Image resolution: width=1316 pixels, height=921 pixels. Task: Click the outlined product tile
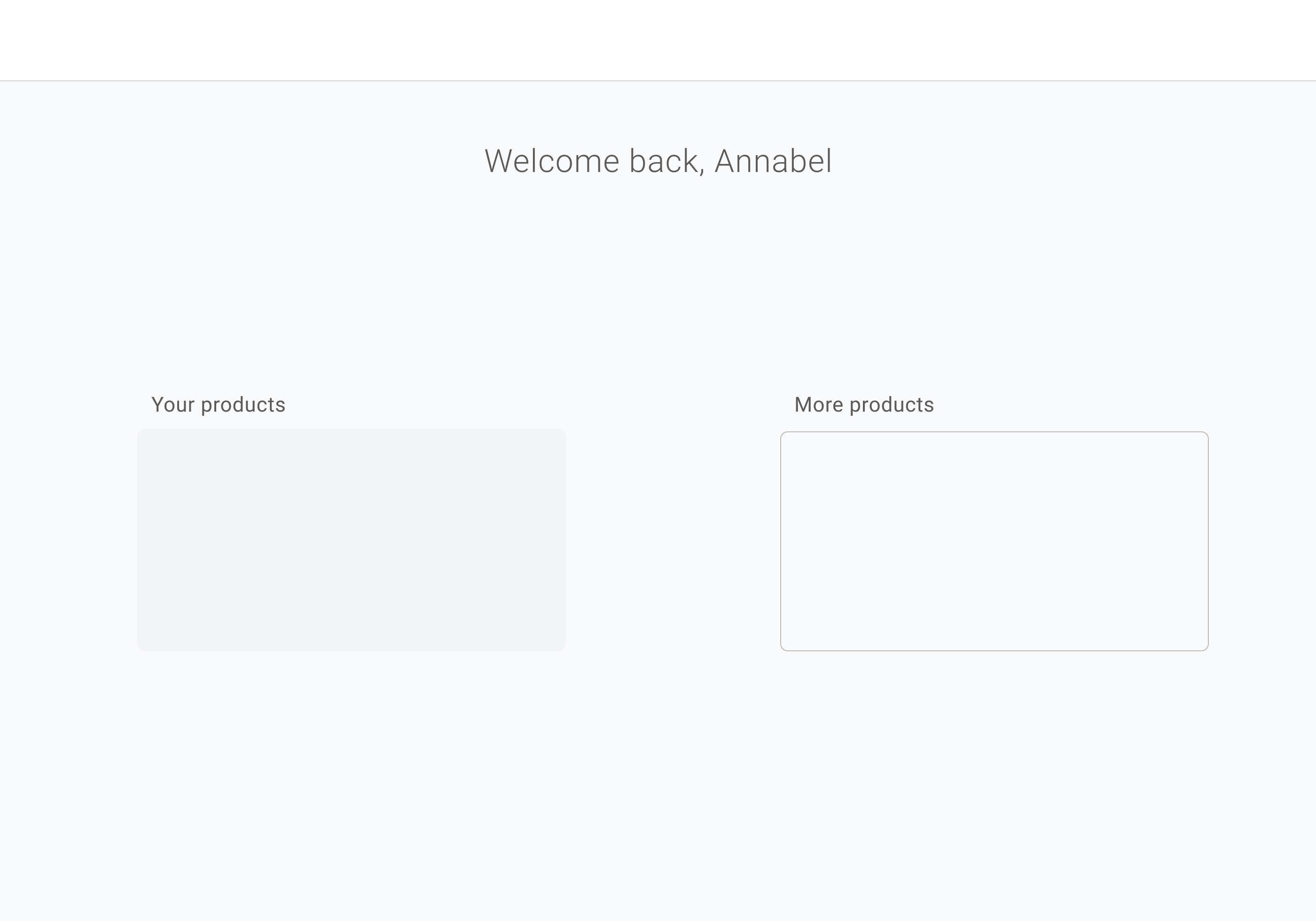coord(994,541)
